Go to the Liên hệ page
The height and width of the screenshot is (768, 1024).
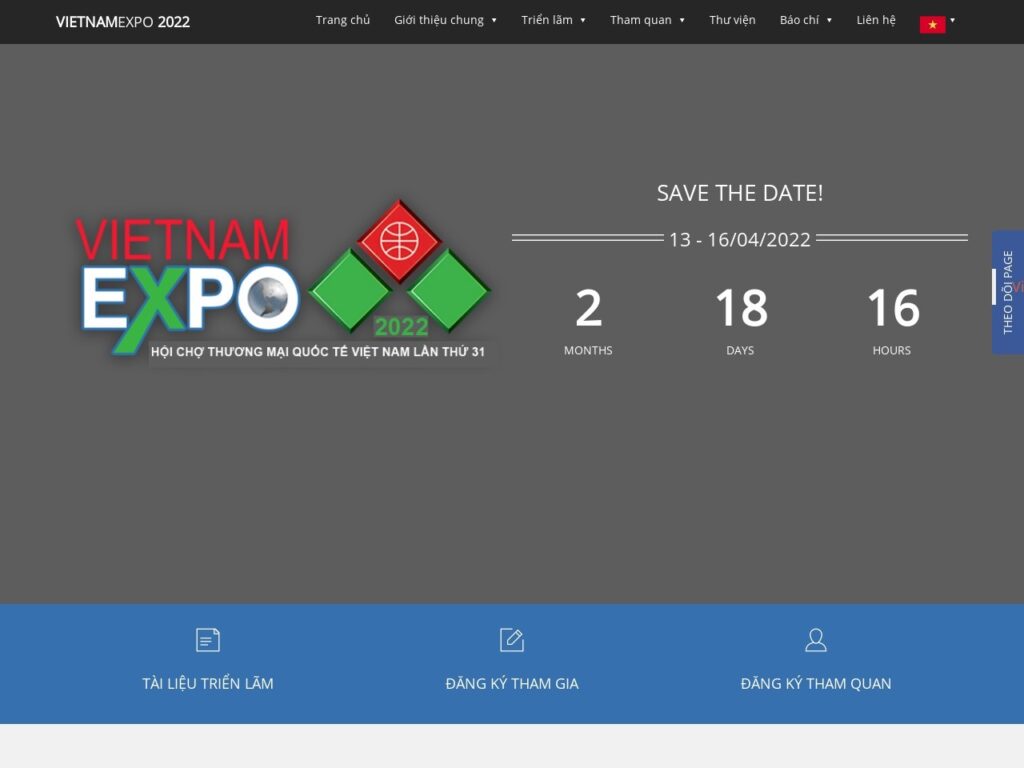coord(876,20)
